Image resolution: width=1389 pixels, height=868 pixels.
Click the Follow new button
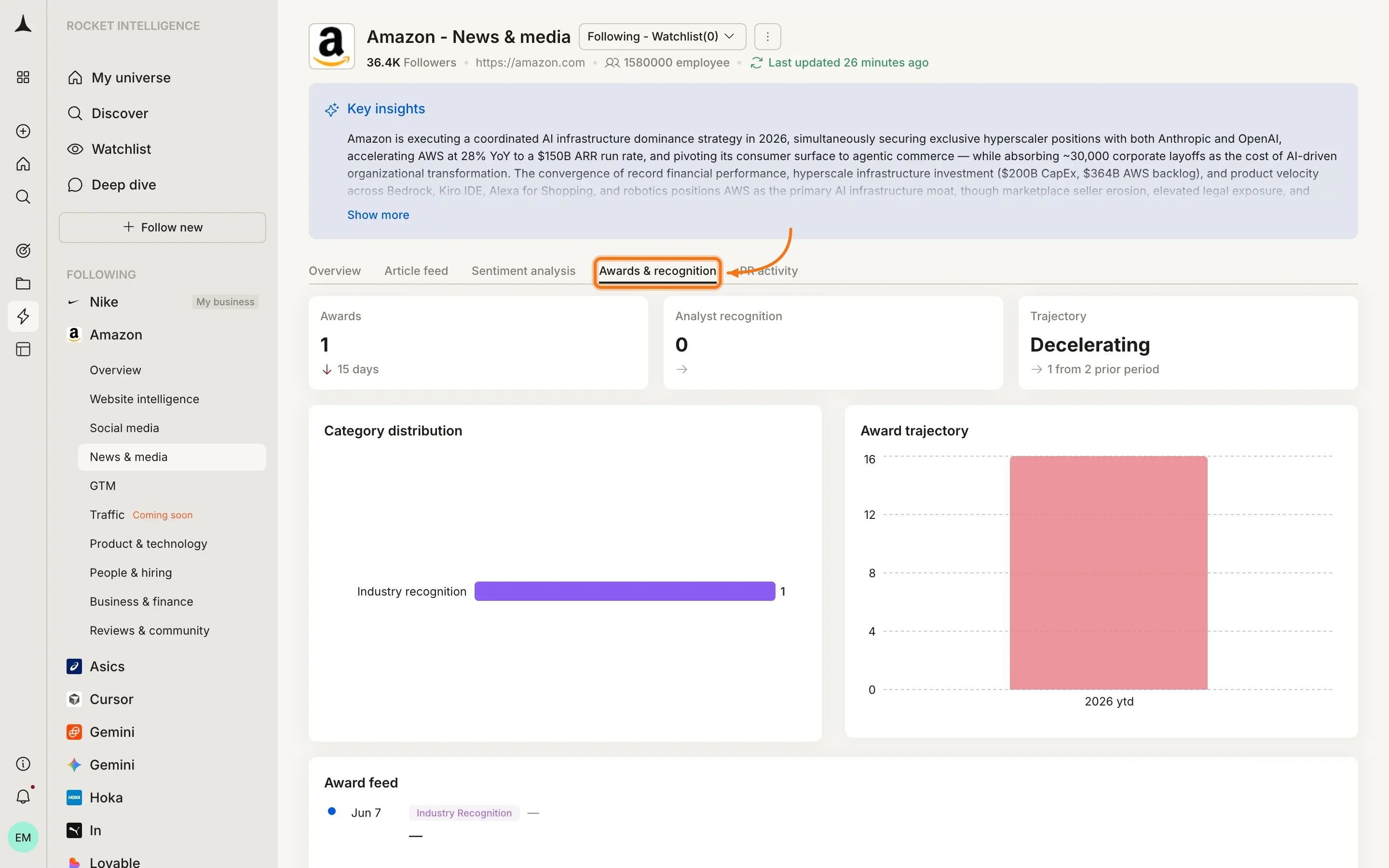tap(163, 227)
